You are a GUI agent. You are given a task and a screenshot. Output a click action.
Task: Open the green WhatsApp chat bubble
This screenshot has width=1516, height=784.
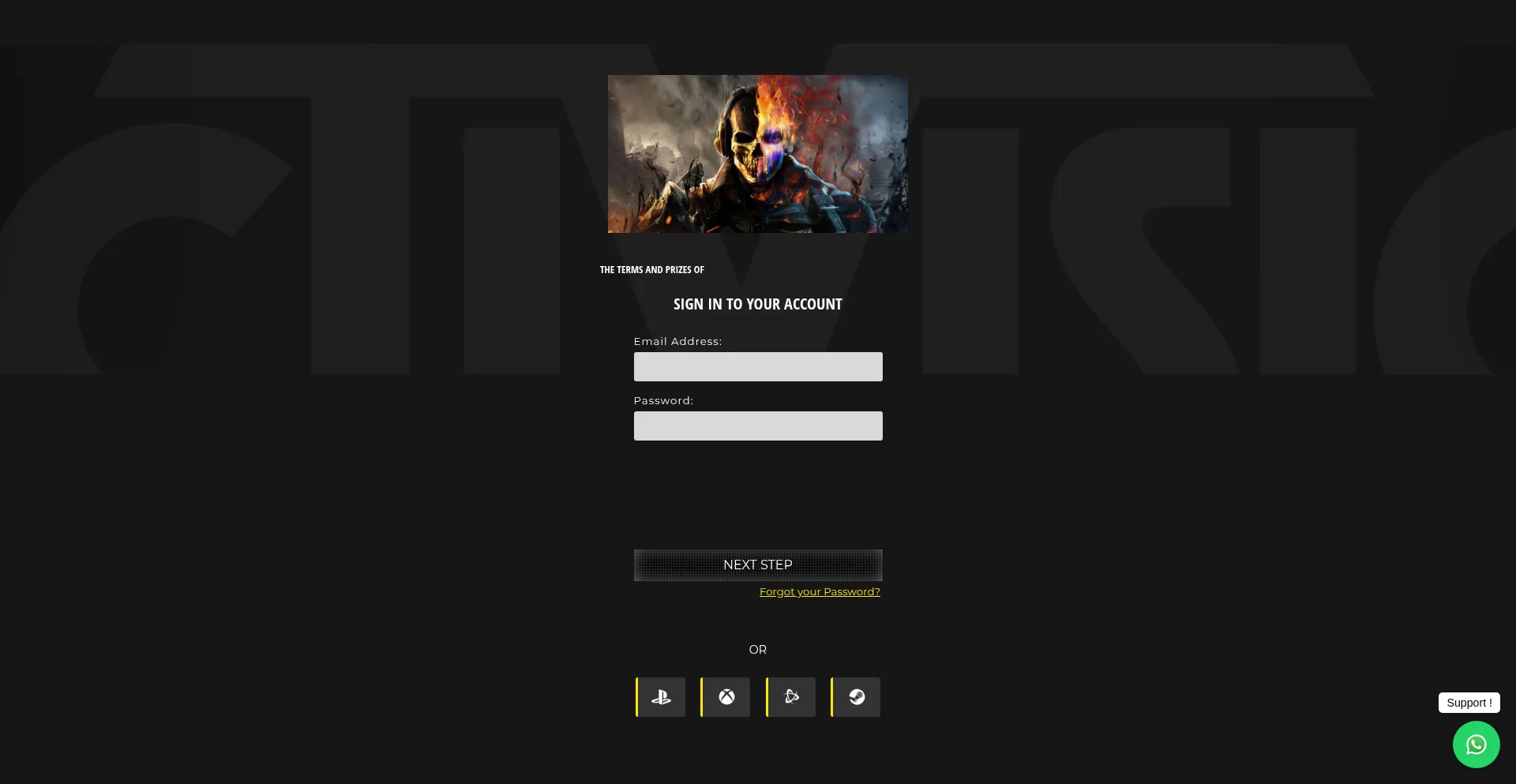click(1476, 745)
